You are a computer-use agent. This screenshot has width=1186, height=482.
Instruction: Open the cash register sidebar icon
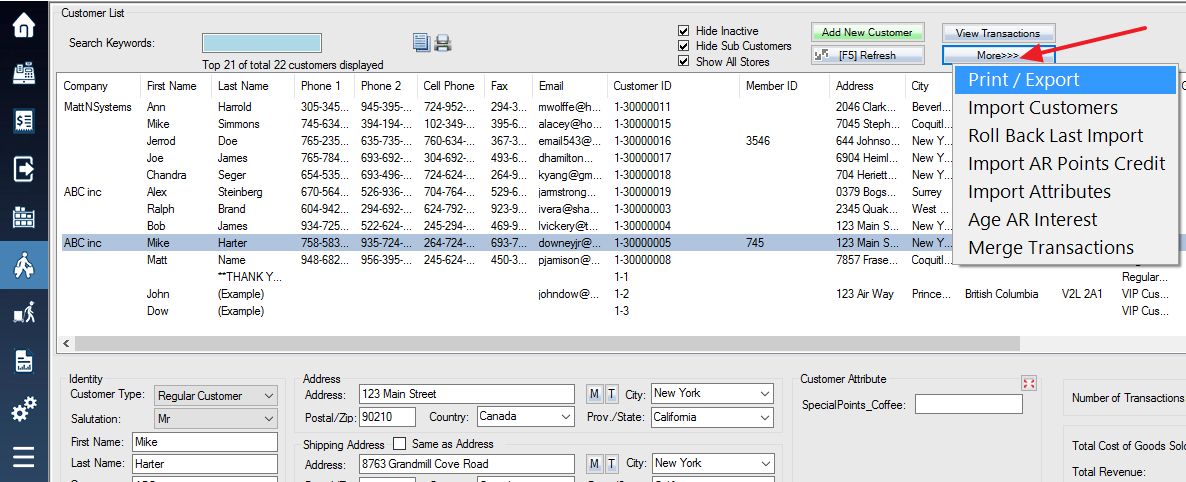pos(24,73)
